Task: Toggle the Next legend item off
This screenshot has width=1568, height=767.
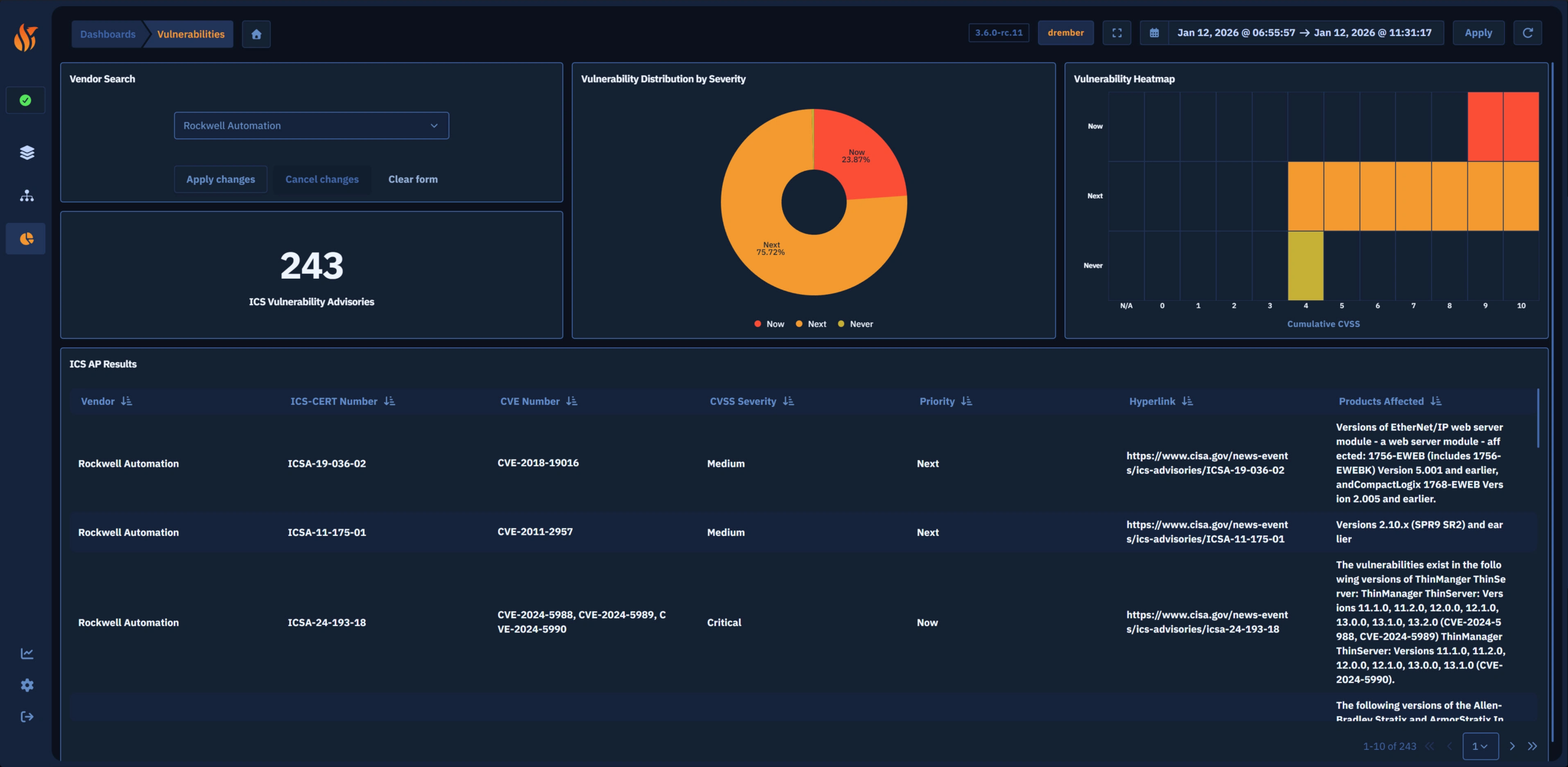Action: [810, 323]
